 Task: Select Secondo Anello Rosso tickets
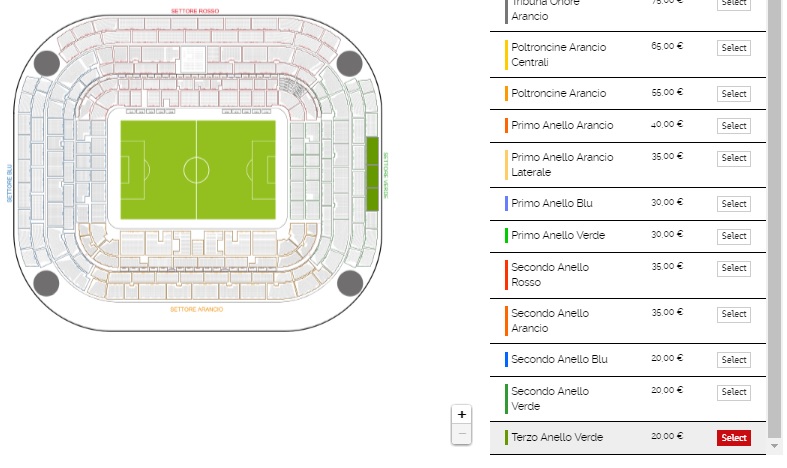733,268
